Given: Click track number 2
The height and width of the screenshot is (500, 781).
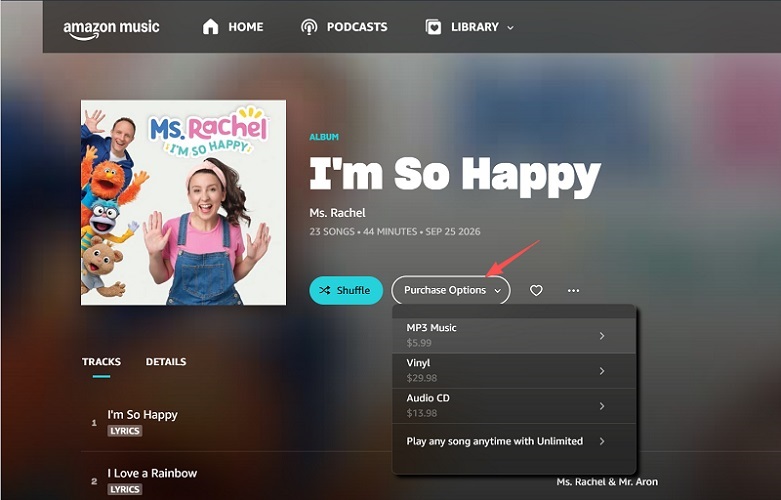Looking at the screenshot, I should click(94, 482).
